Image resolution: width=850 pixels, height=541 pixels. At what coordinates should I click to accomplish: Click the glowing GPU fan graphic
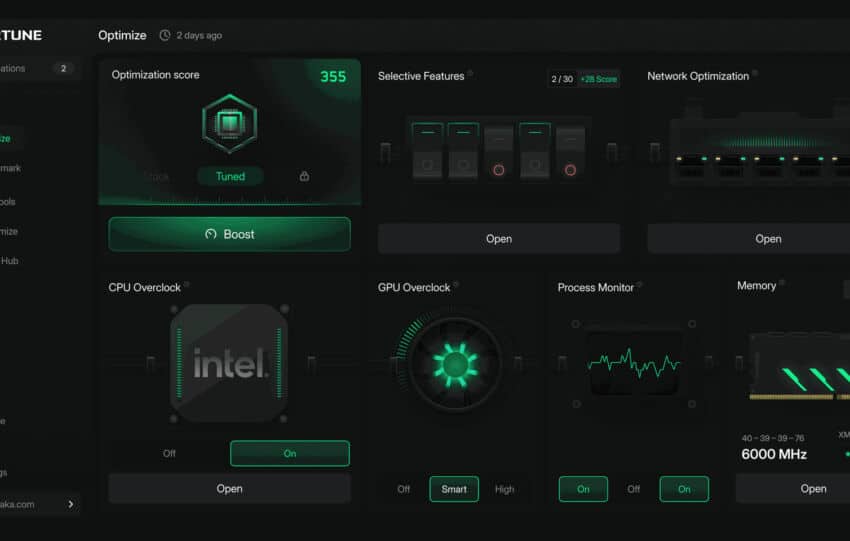455,364
